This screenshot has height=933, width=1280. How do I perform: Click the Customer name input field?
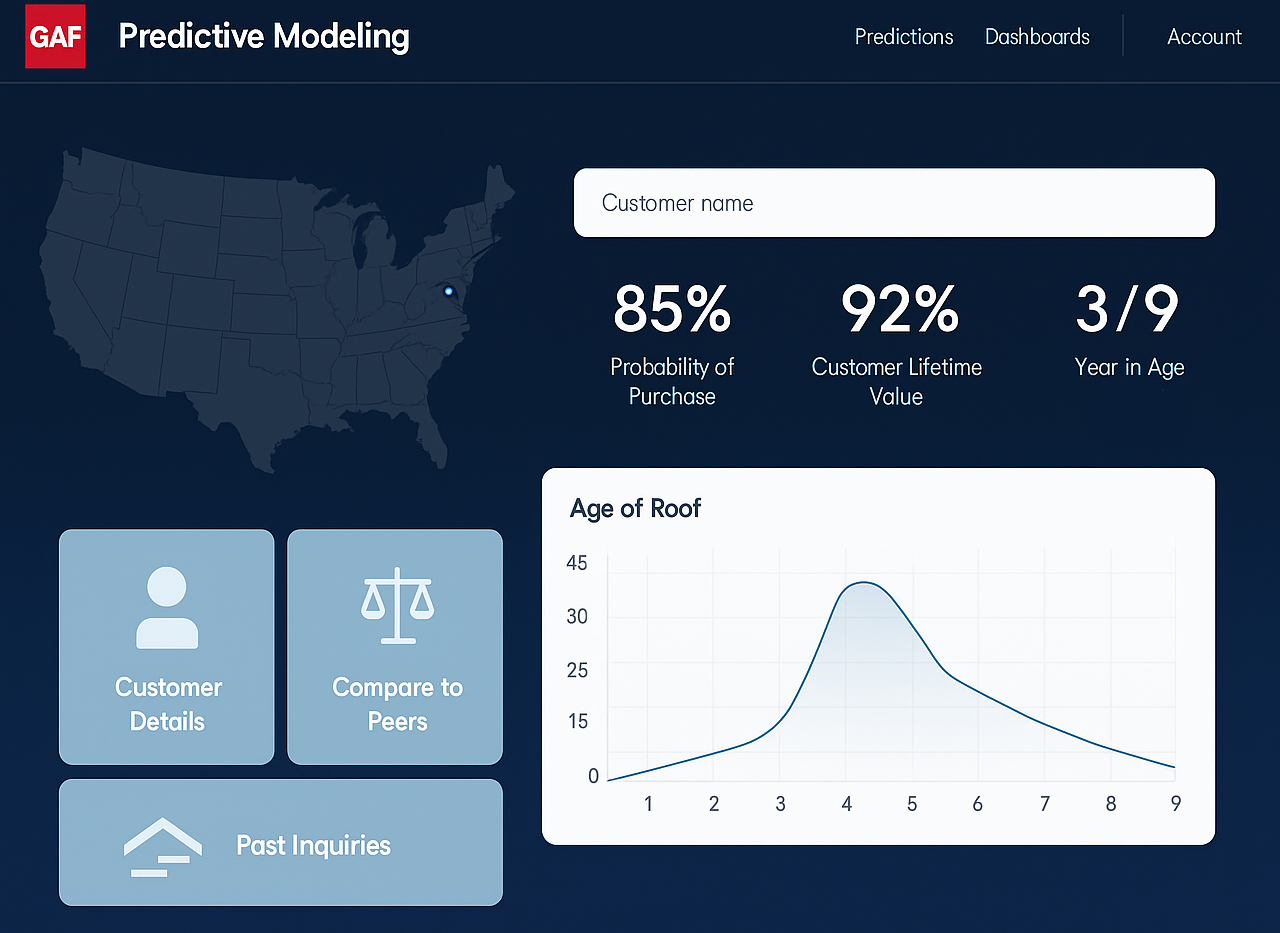[x=893, y=203]
